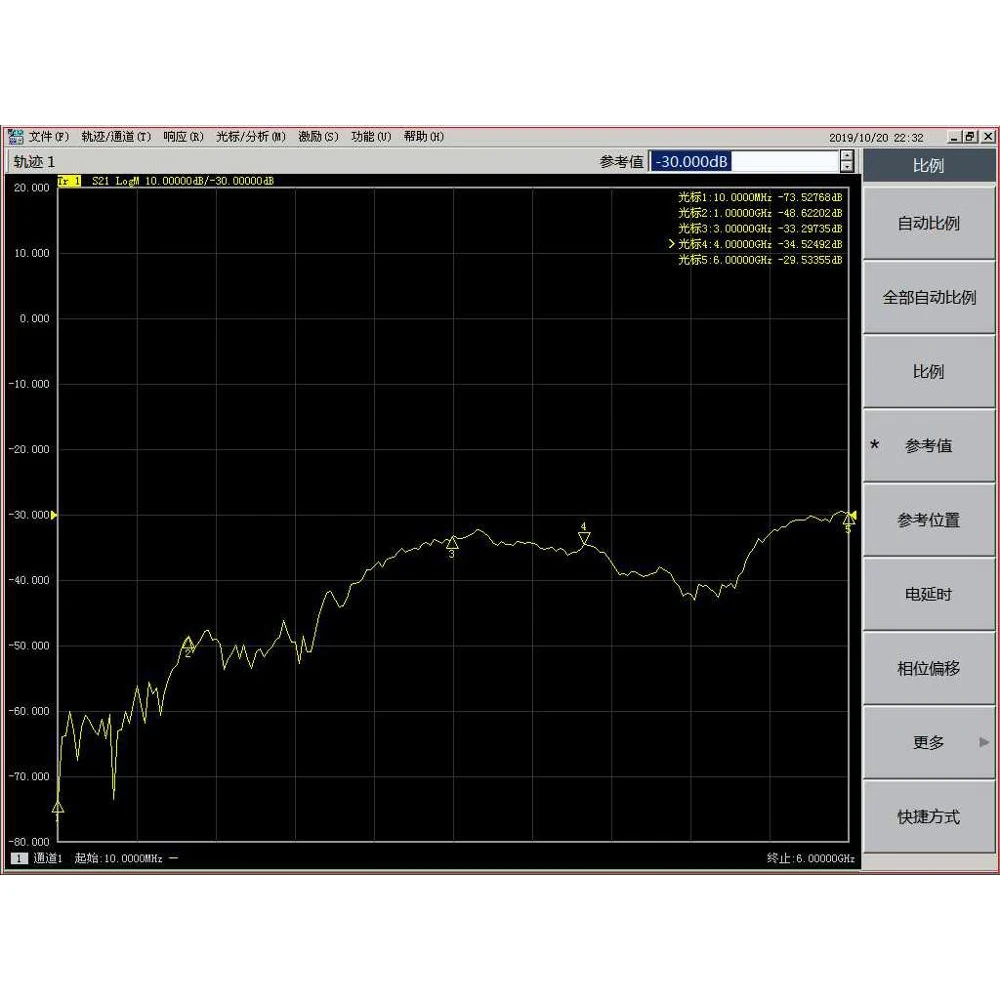Click the 通道1 label in status bar
1000x1000 pixels.
tap(48, 858)
